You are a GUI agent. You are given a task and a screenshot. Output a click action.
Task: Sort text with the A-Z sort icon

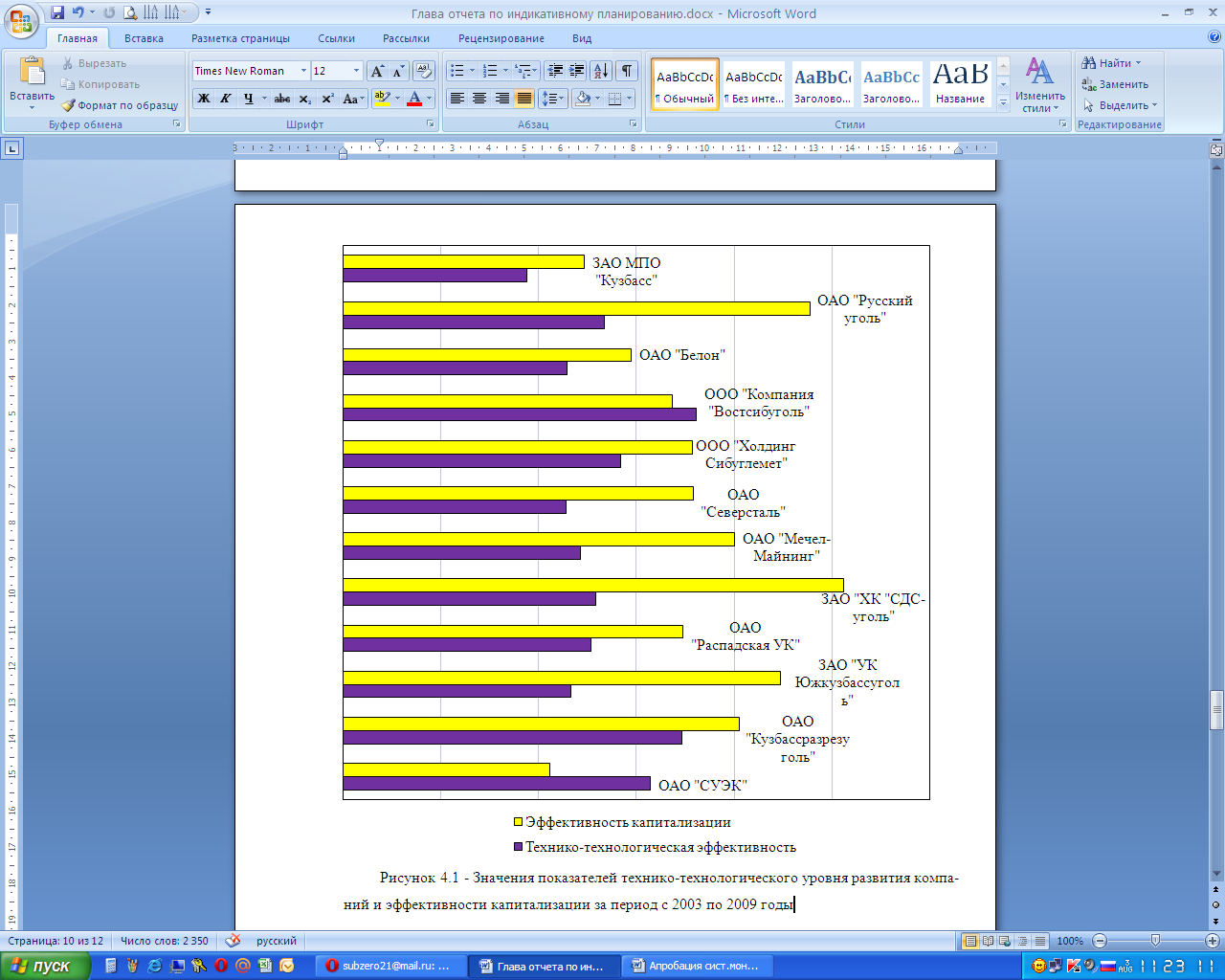[601, 71]
